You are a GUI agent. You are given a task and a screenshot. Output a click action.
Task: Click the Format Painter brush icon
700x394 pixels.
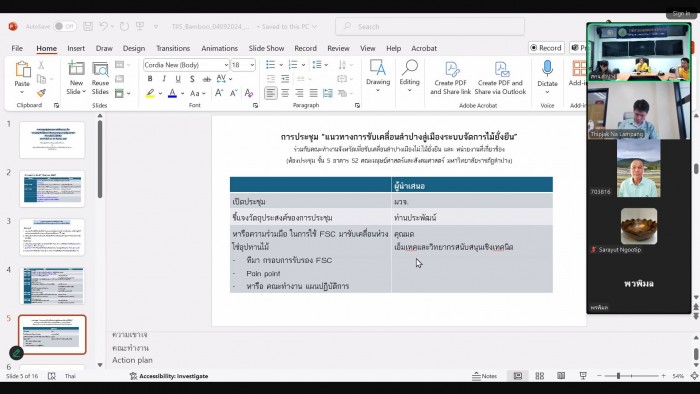coord(41,93)
